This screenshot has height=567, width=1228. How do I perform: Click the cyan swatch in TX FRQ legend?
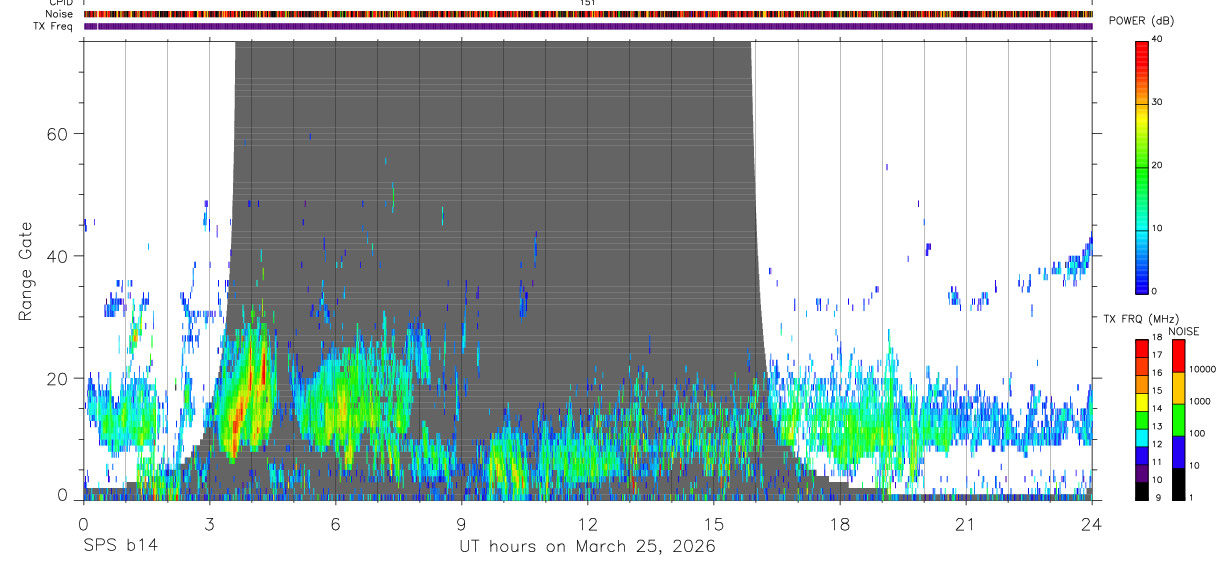click(1141, 436)
